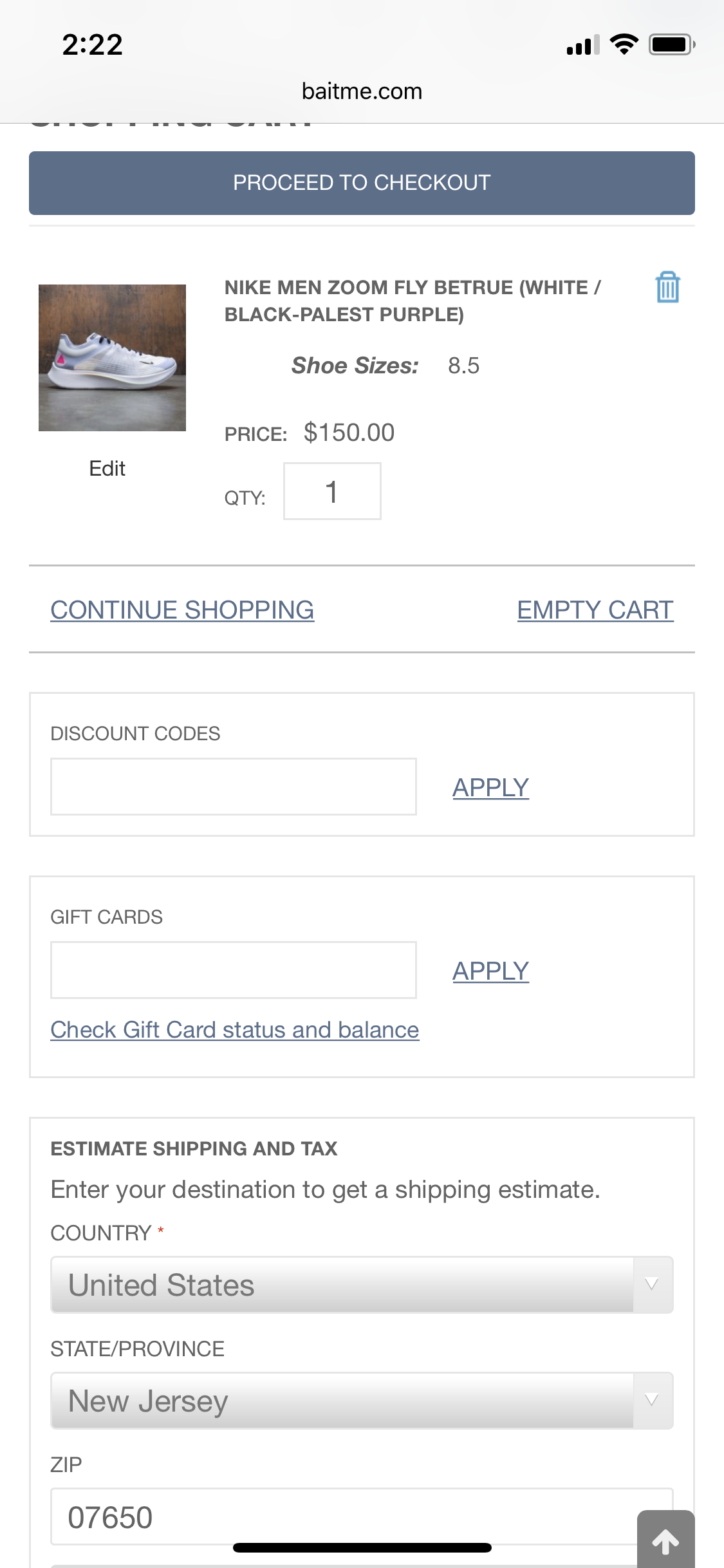The height and width of the screenshot is (1568, 724).
Task: Tap the scroll-to-top arrow button
Action: coord(665,1541)
